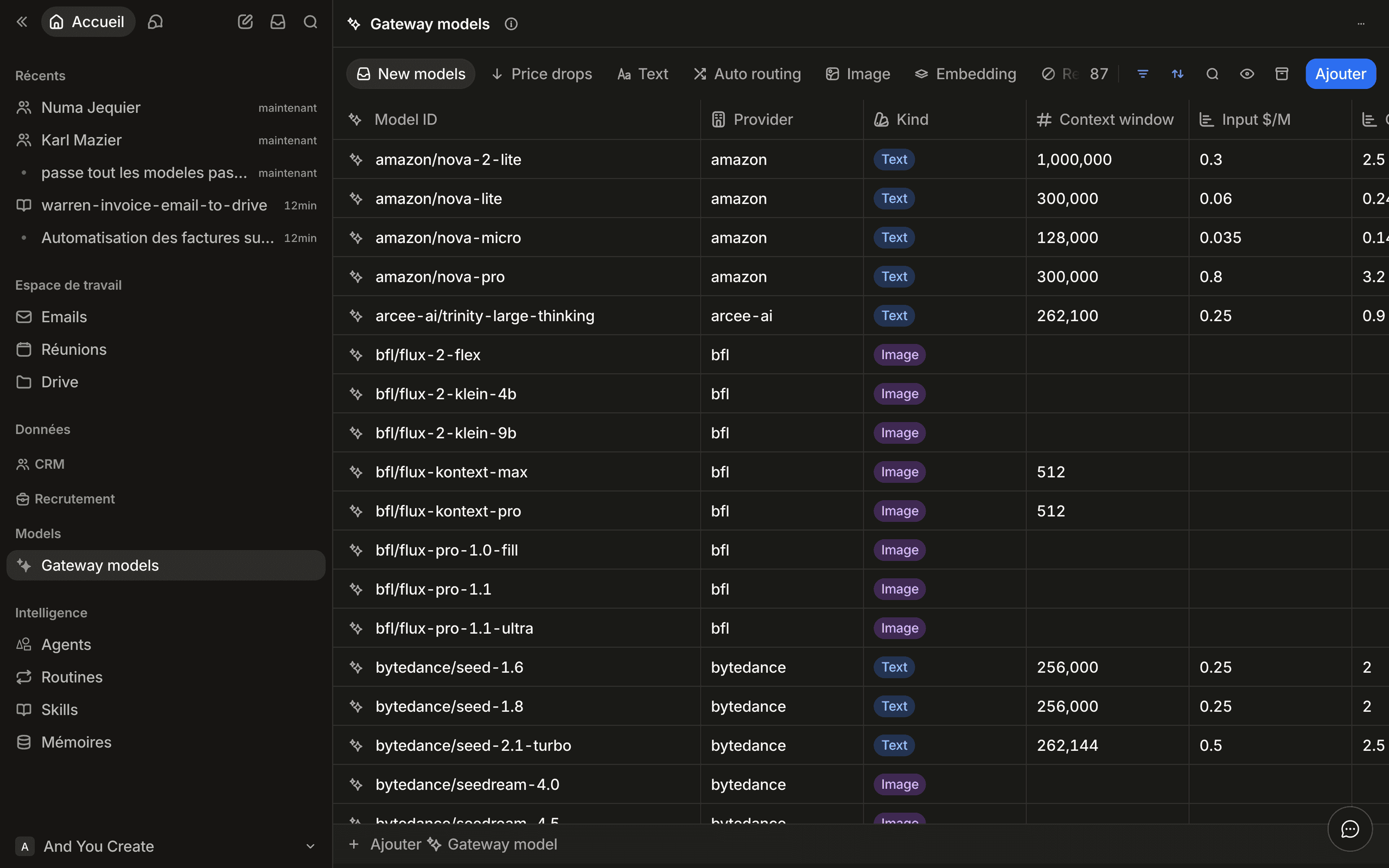Screen dimensions: 1389x868
Task: Switch to the Auto routing view tab
Action: click(x=747, y=74)
